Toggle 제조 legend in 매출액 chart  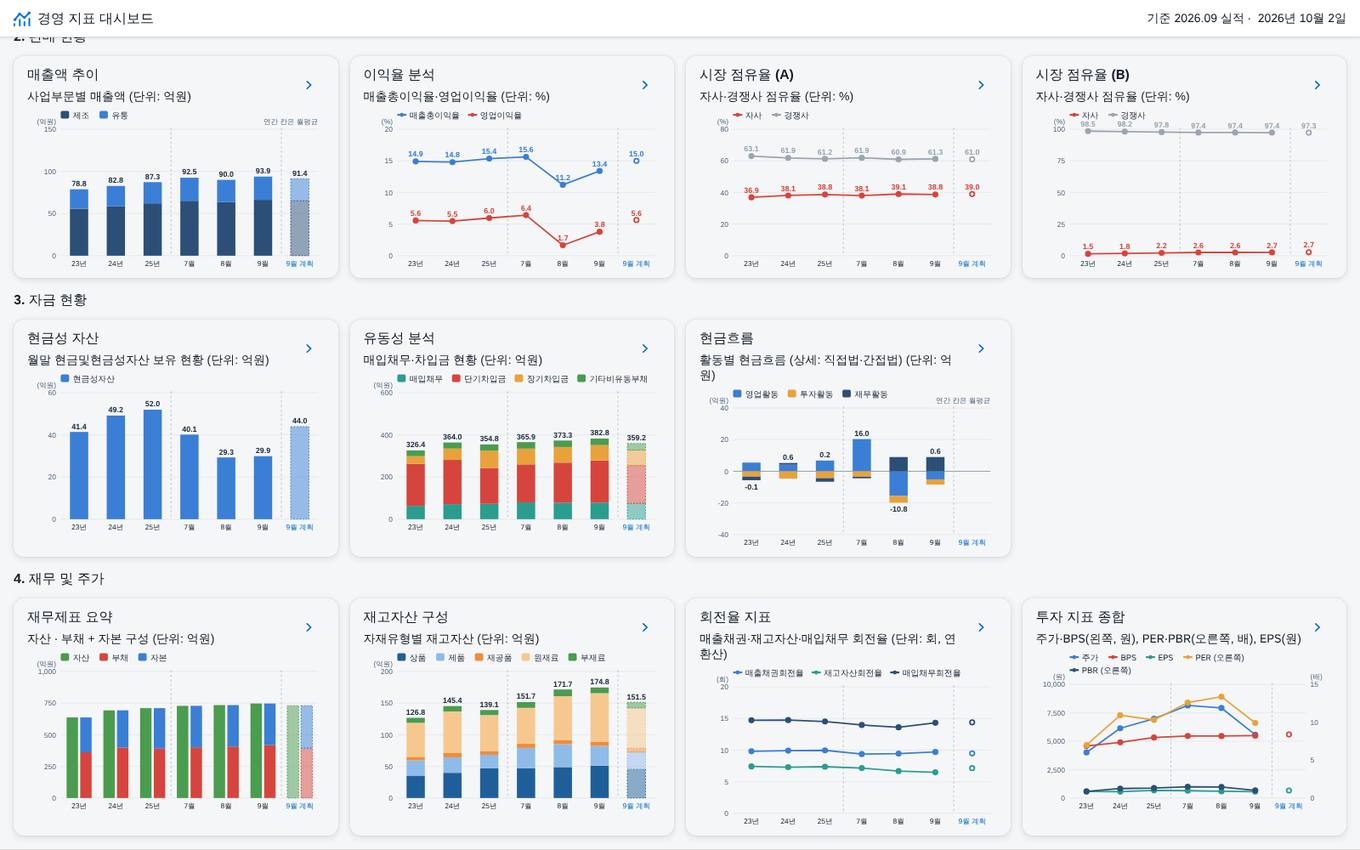[75, 115]
